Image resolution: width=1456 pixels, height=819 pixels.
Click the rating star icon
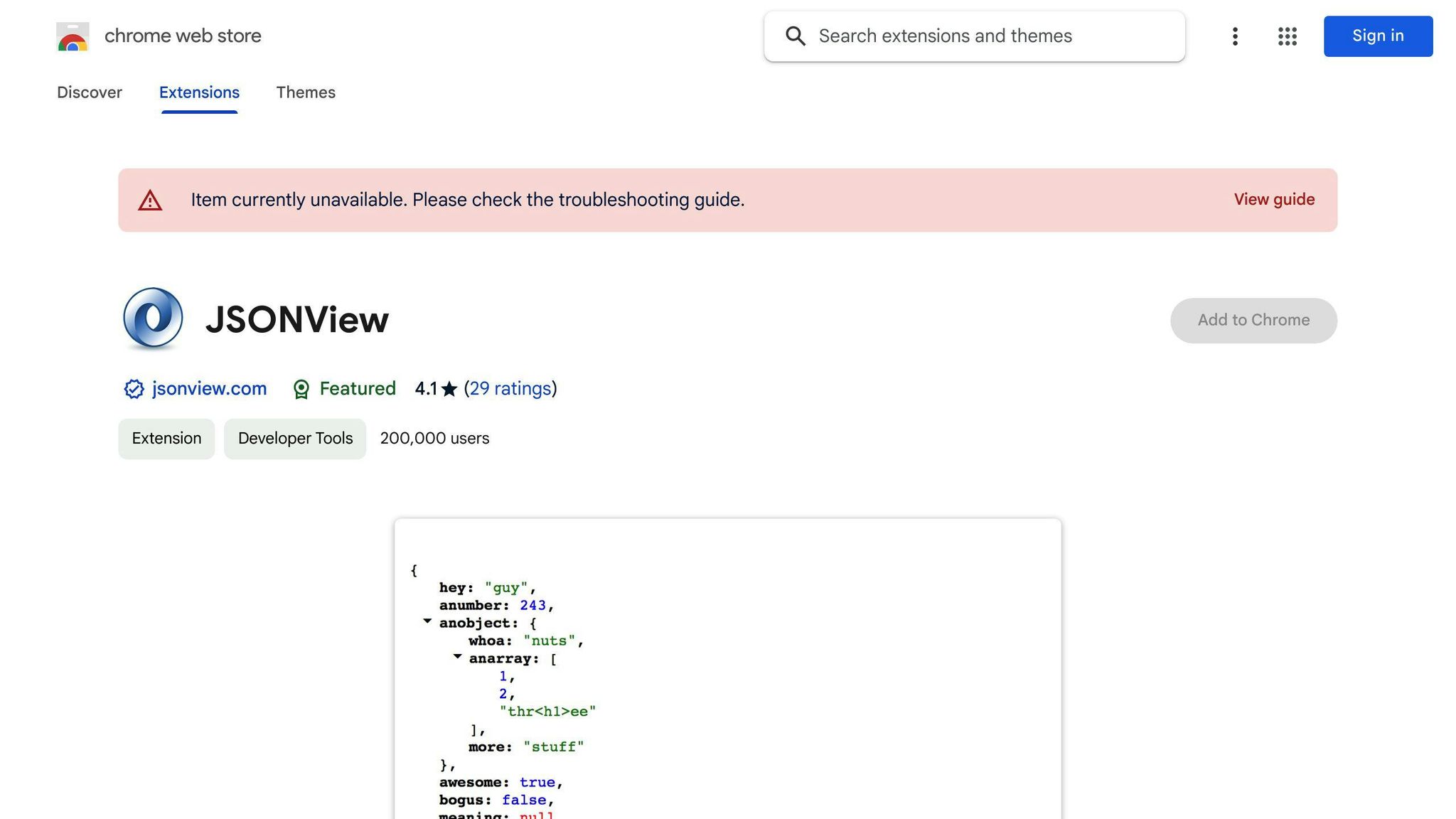coord(449,389)
